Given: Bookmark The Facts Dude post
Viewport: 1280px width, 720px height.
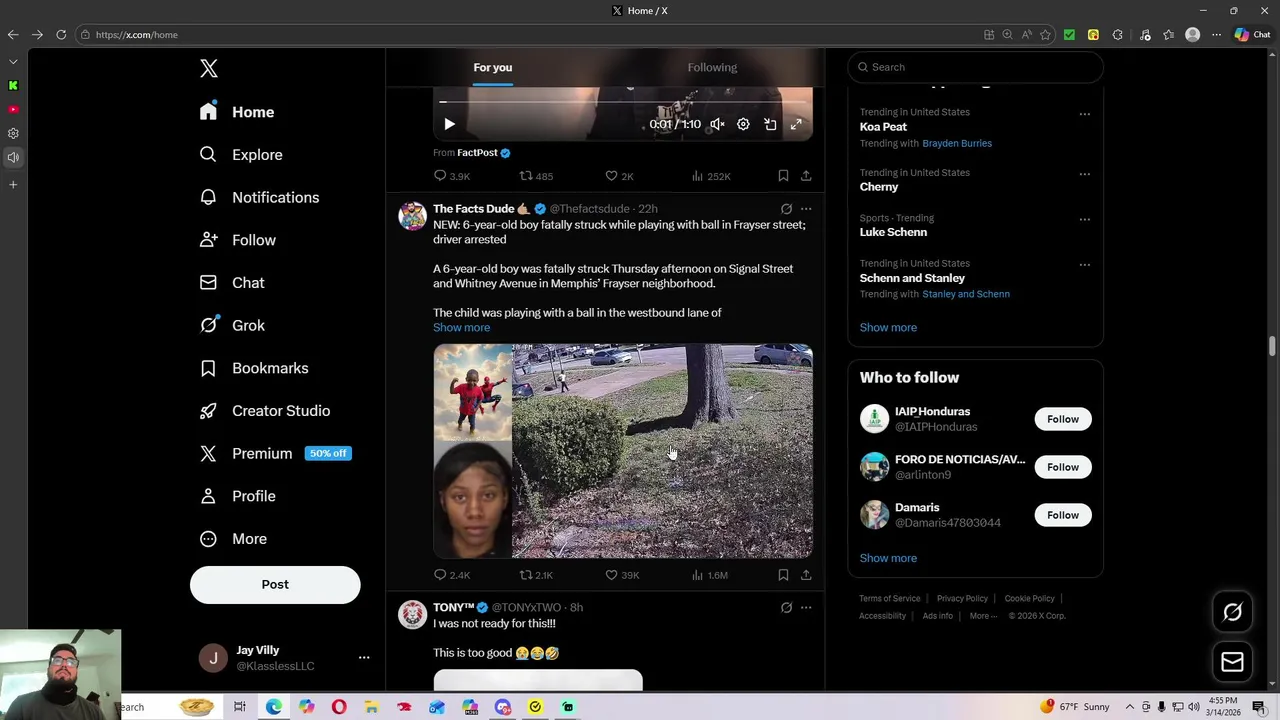Looking at the screenshot, I should tap(783, 575).
